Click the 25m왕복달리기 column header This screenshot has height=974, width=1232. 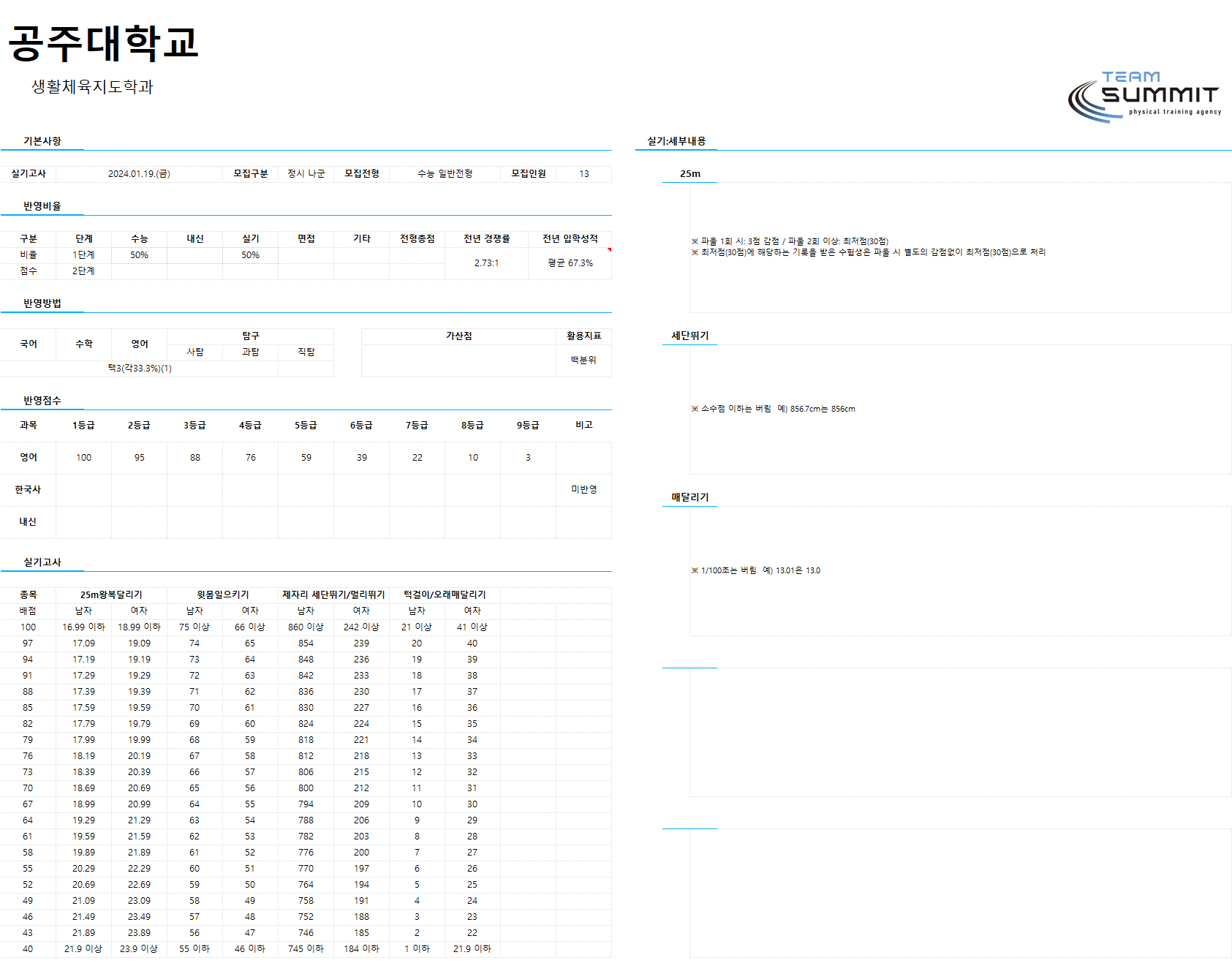(111, 595)
